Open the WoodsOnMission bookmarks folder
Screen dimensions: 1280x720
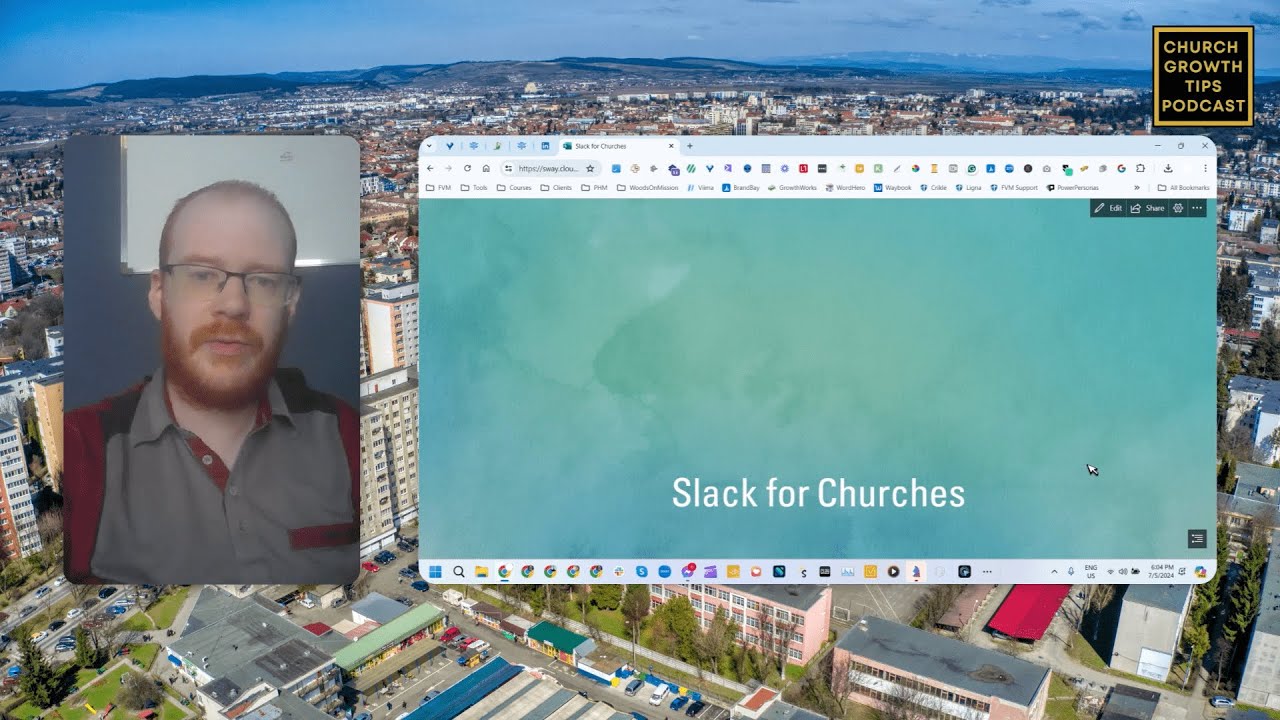[x=647, y=187]
